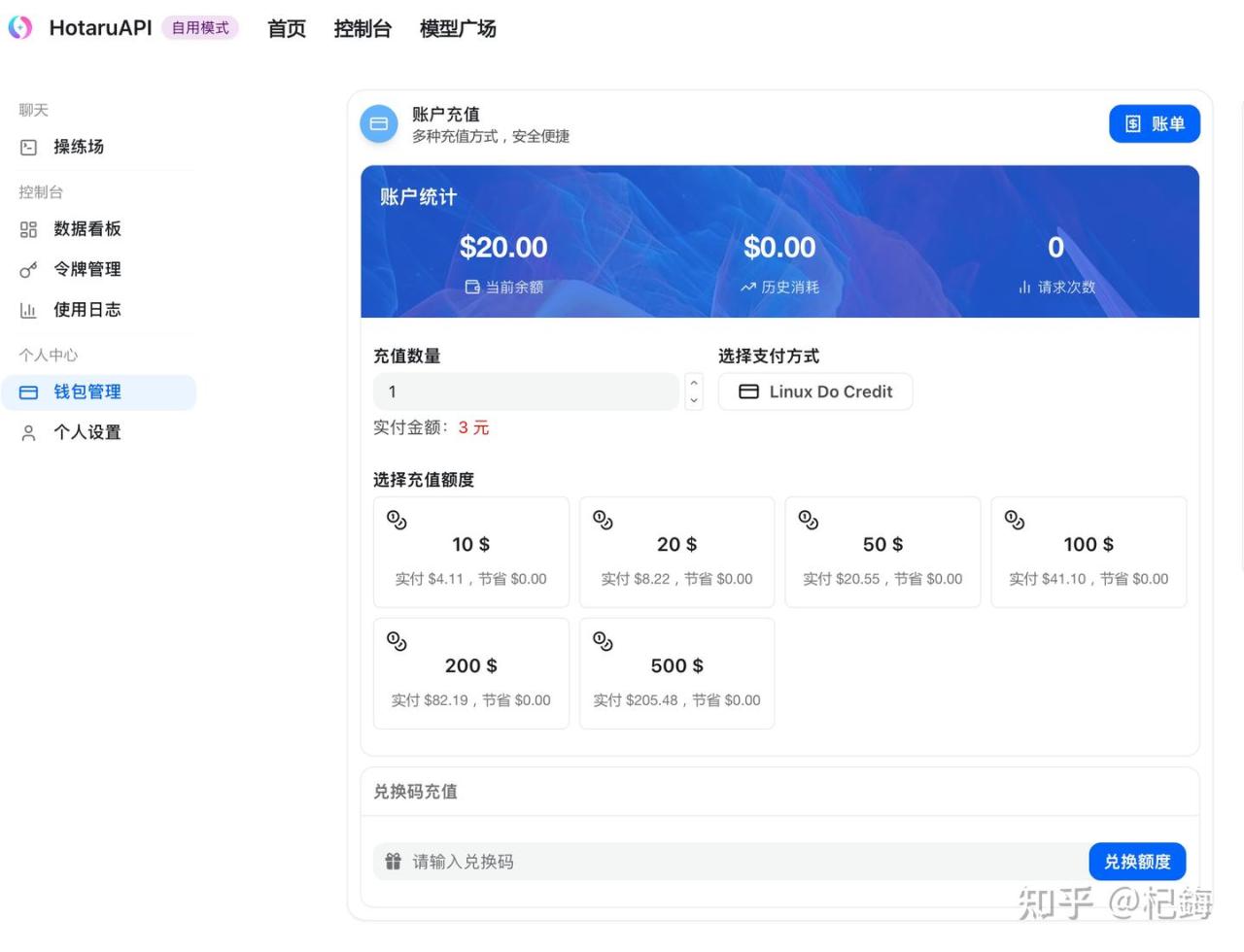The width and height of the screenshot is (1244, 952).
Task: Open 数据看板 dashboard icon
Action: pos(28,229)
